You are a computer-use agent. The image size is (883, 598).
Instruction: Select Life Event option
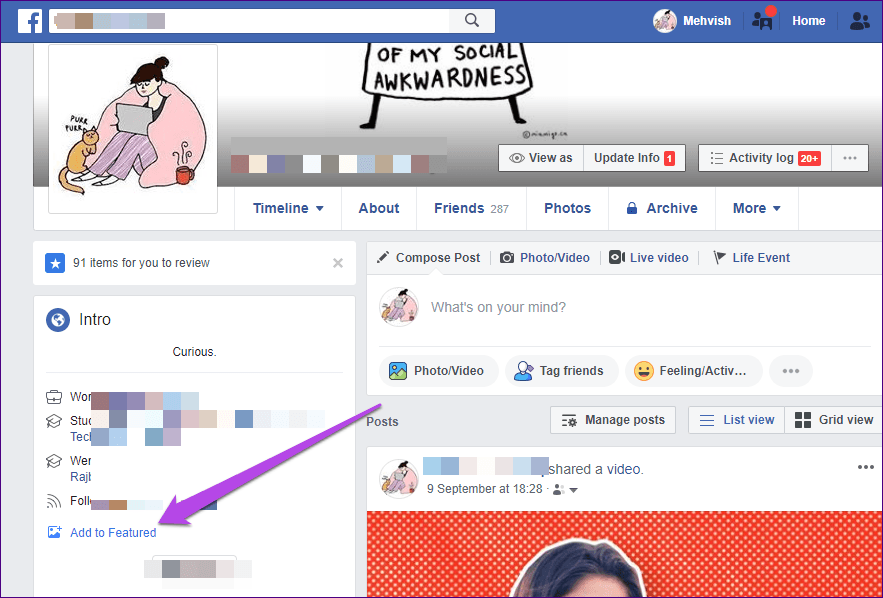(751, 258)
